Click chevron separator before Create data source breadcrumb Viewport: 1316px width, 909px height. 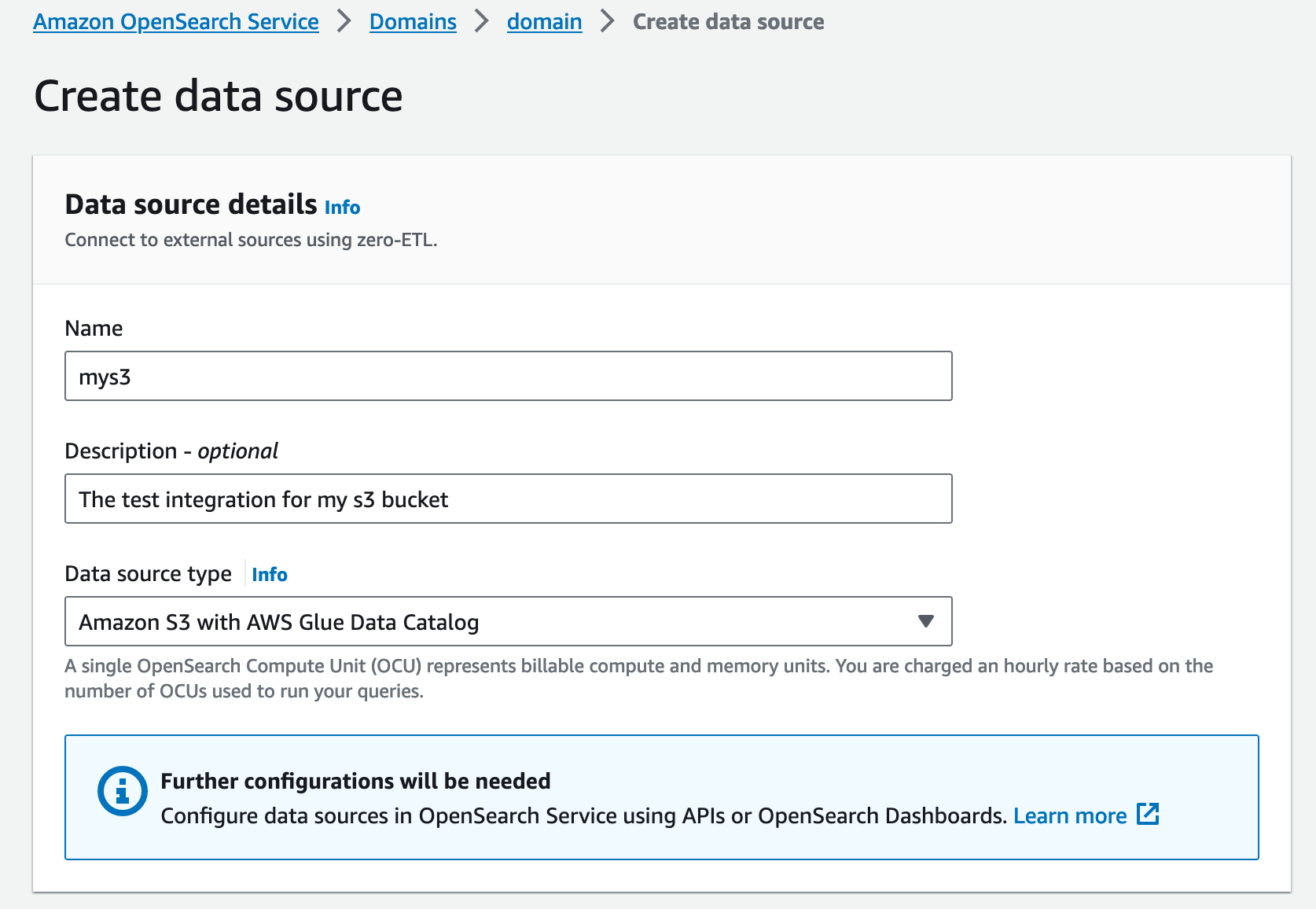[x=607, y=21]
